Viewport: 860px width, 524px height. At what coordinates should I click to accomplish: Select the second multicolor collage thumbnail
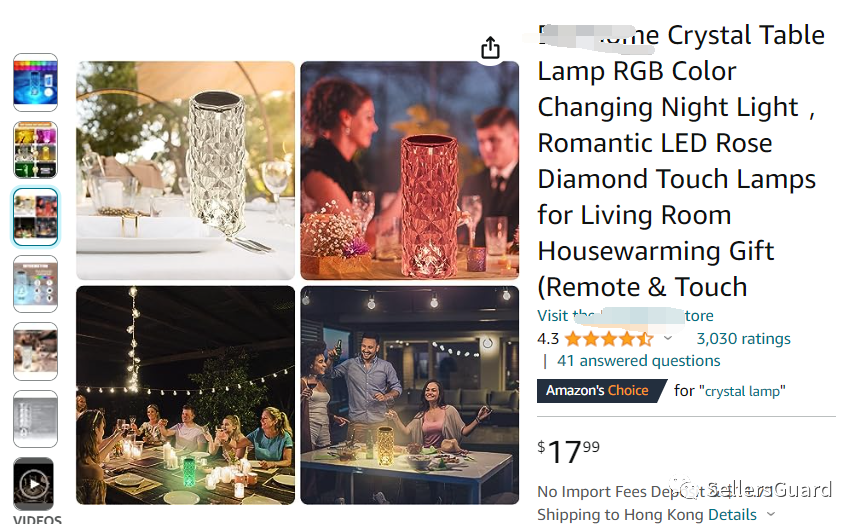point(36,150)
